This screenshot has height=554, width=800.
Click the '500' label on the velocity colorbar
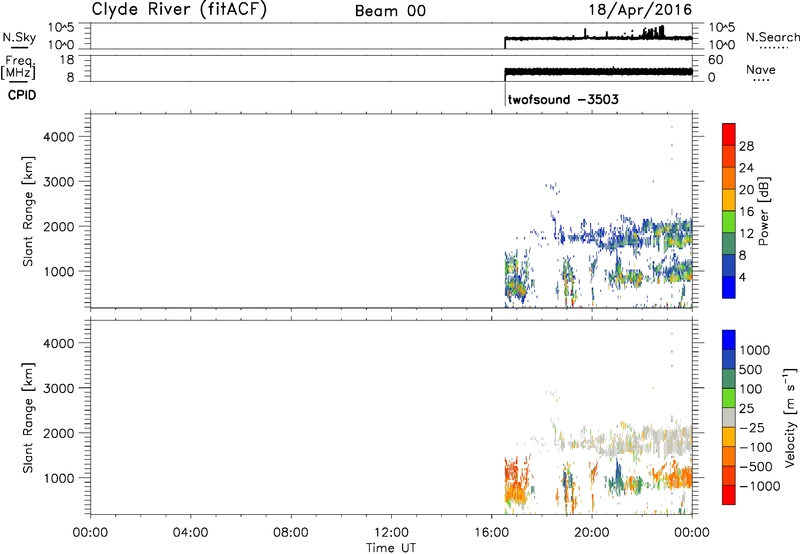pos(753,369)
